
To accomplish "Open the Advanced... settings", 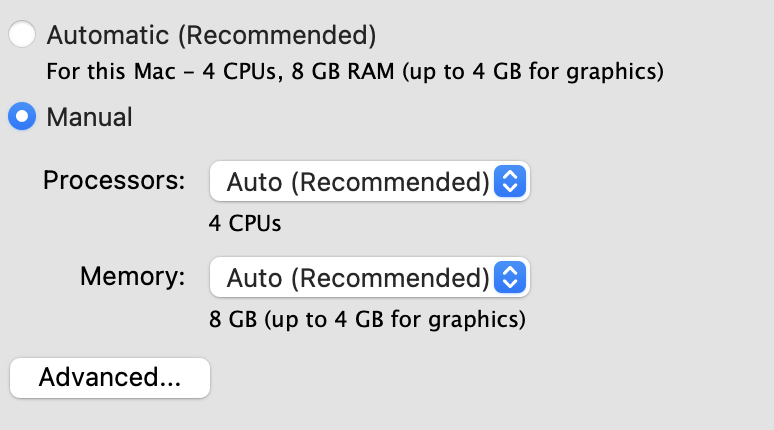I will point(110,377).
